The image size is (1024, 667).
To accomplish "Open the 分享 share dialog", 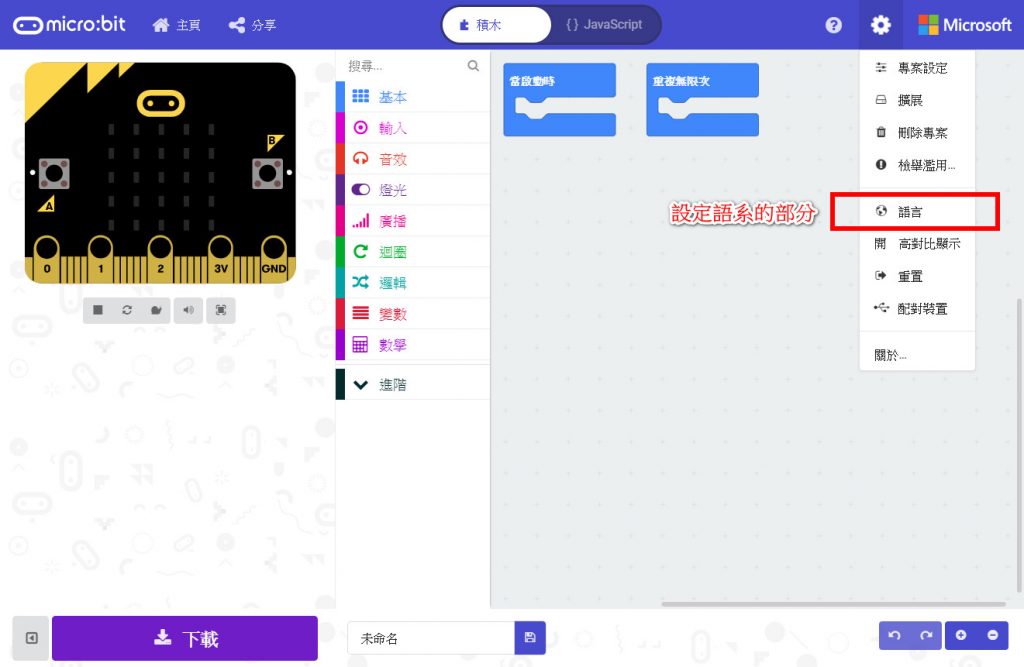I will (252, 25).
